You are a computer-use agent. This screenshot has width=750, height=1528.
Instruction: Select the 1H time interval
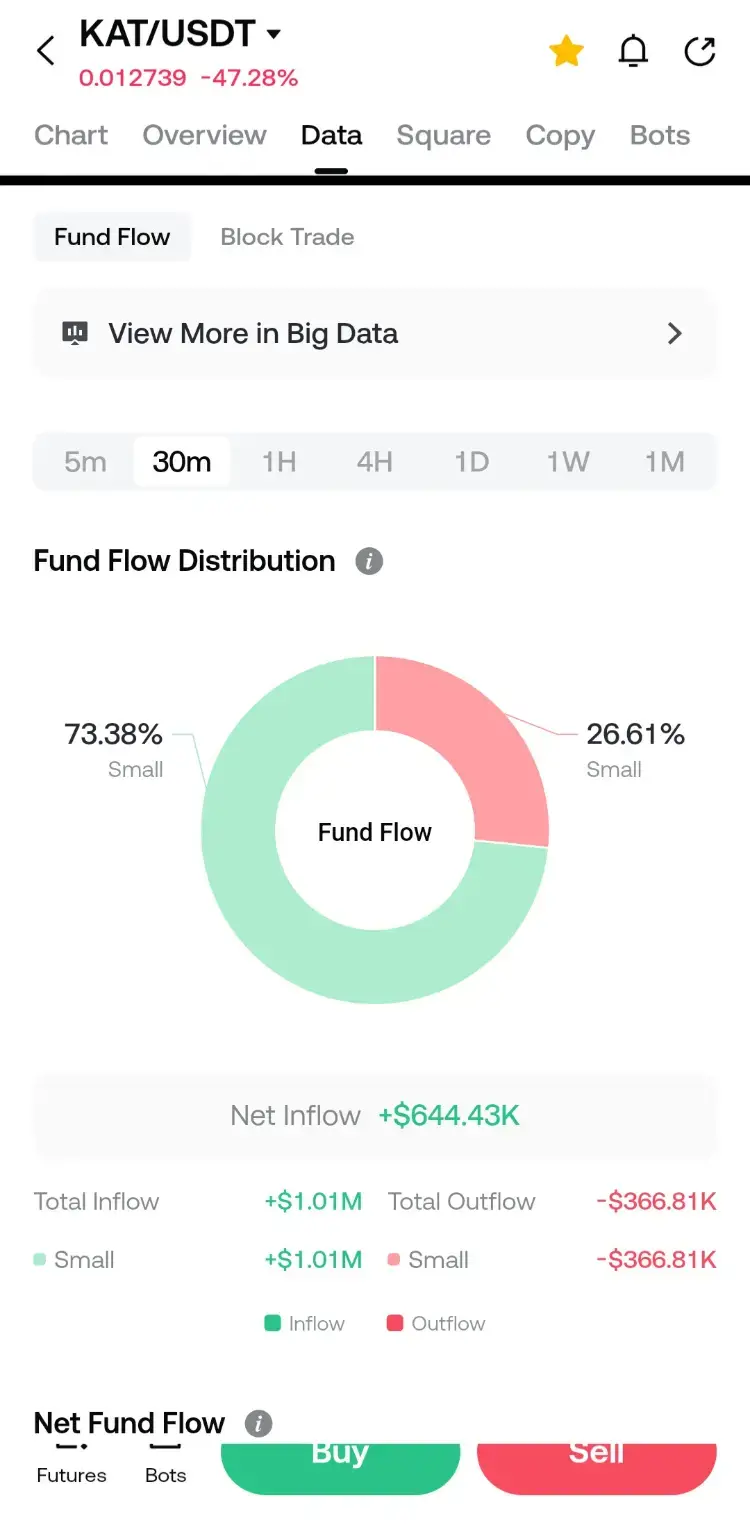279,462
